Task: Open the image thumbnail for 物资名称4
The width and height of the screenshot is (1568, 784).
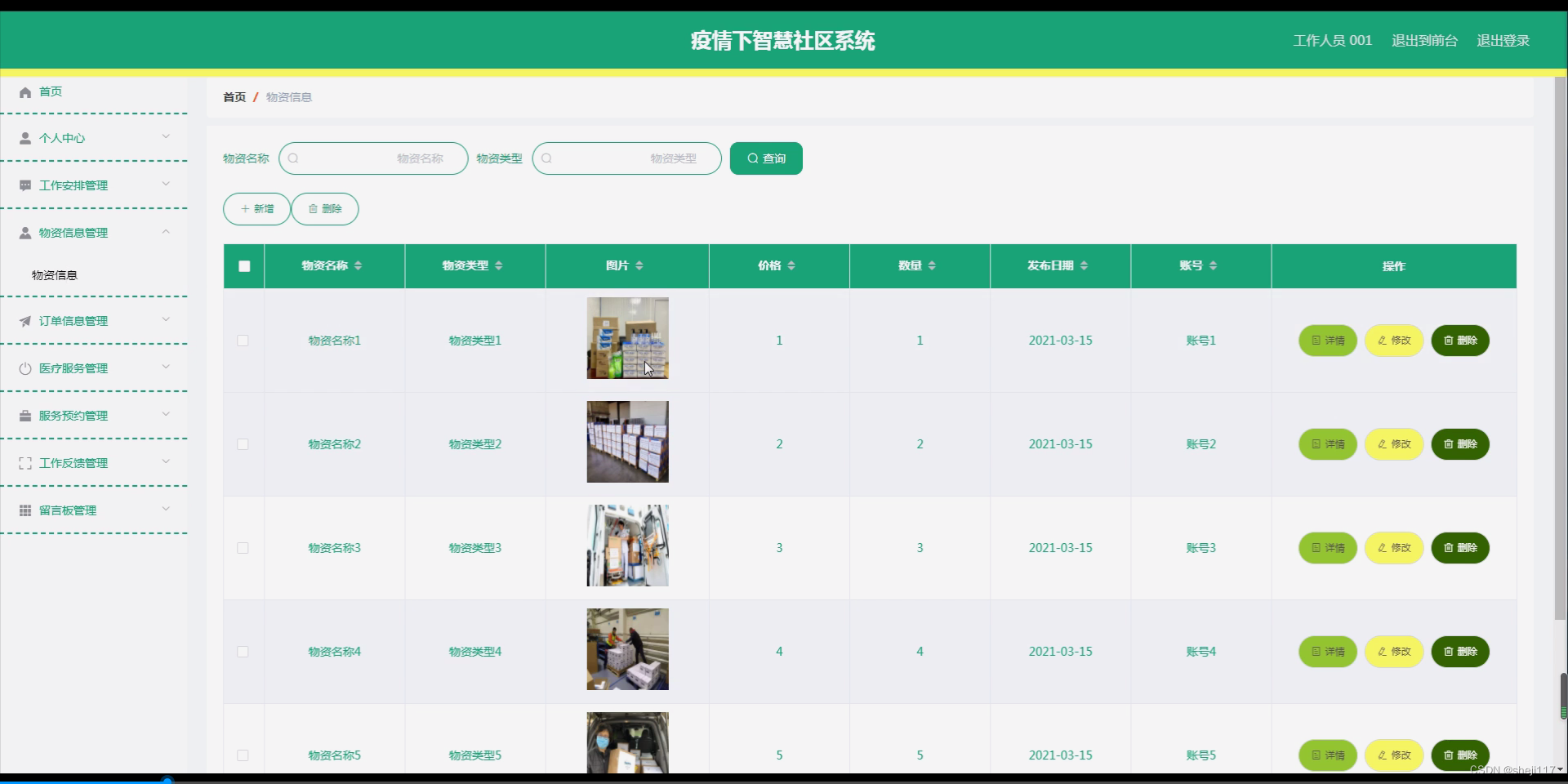Action: pos(627,649)
